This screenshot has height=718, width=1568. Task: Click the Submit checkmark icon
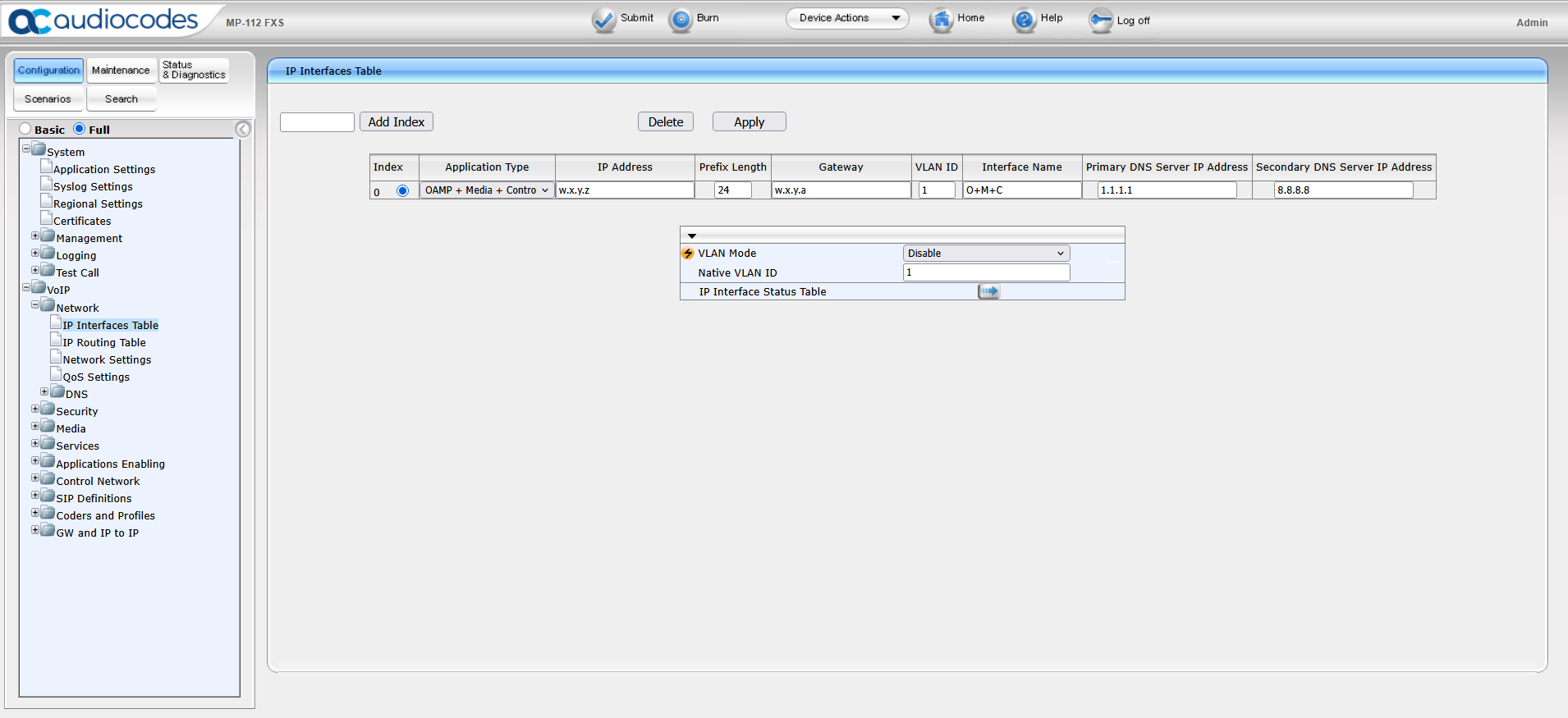(x=604, y=20)
